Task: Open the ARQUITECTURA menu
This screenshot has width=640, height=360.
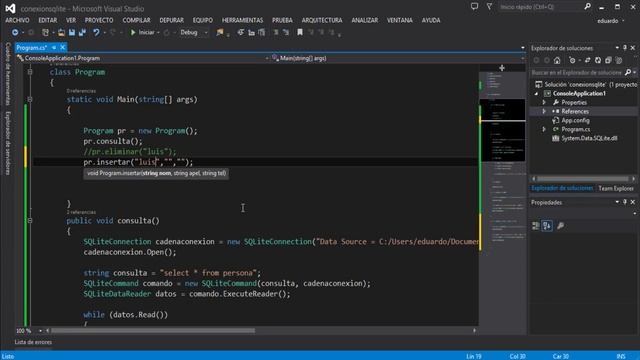Action: tap(322, 20)
